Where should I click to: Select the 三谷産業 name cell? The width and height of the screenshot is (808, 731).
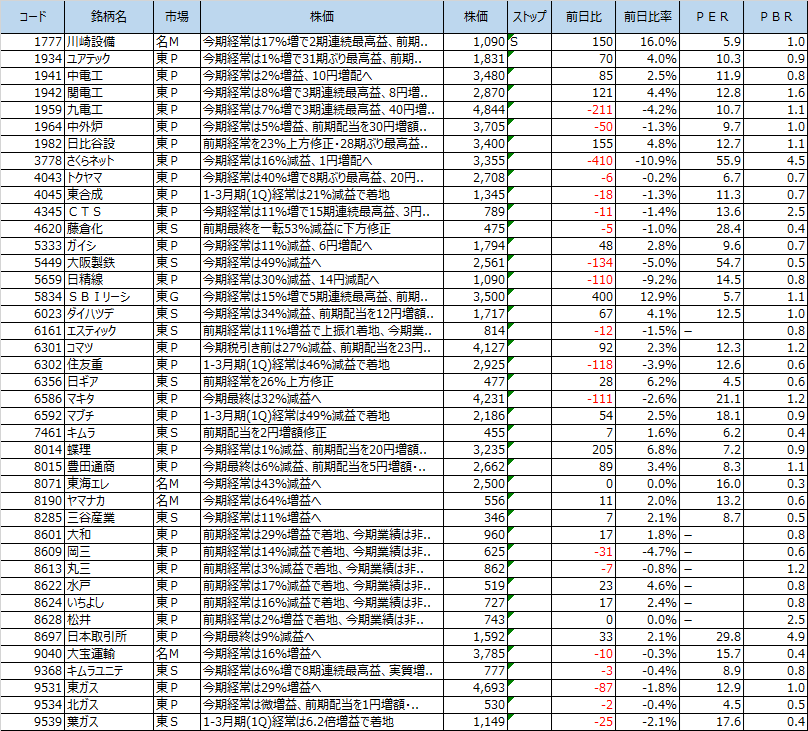click(109, 518)
